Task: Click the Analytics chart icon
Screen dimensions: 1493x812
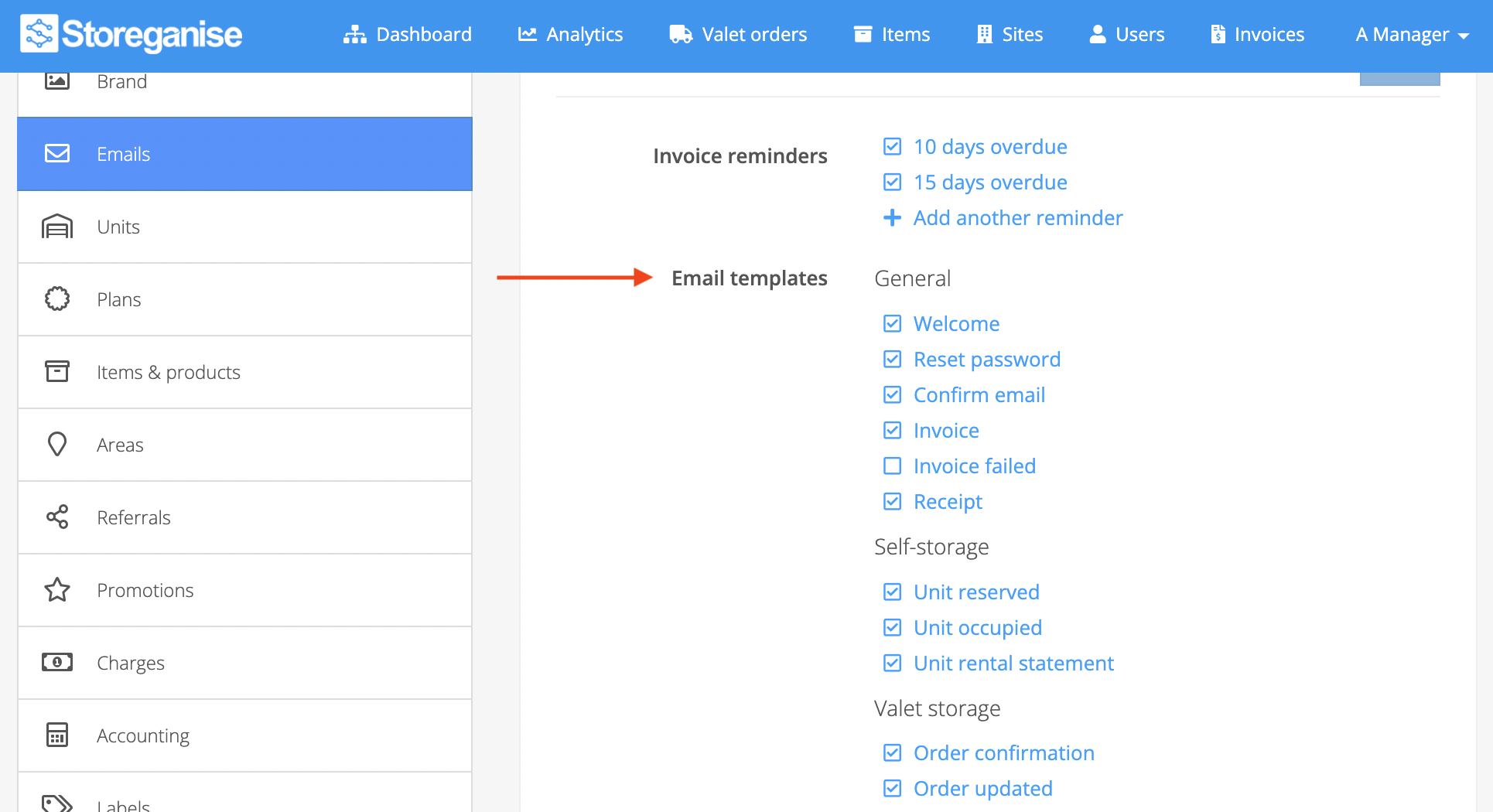Action: point(528,34)
